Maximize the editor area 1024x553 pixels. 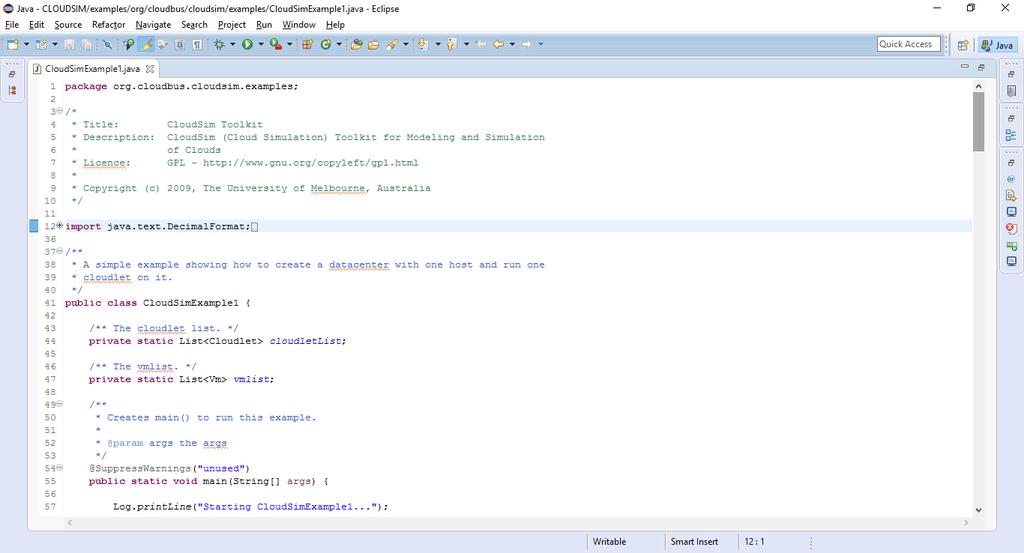(981, 67)
